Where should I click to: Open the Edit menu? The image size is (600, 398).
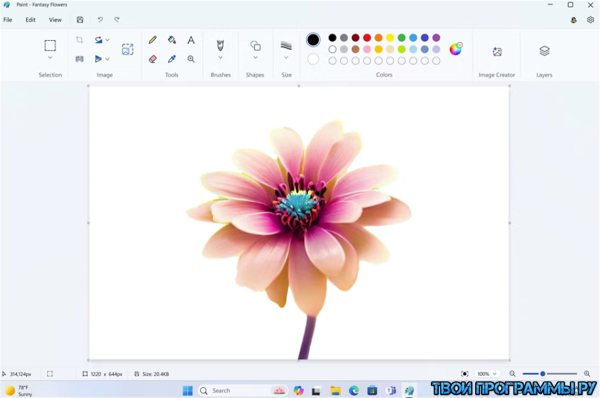(31, 20)
